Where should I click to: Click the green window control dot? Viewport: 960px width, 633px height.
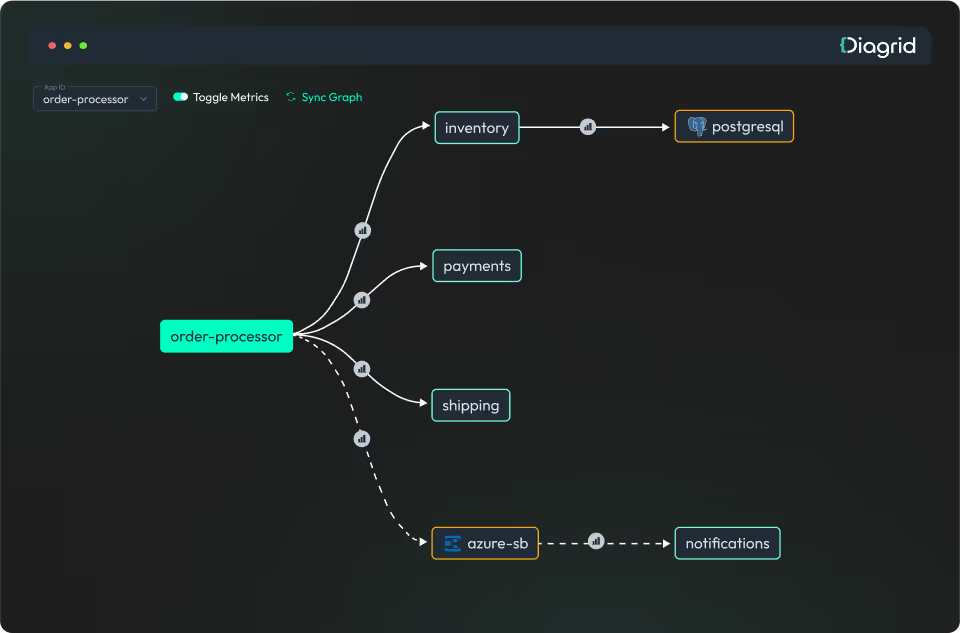pos(83,45)
